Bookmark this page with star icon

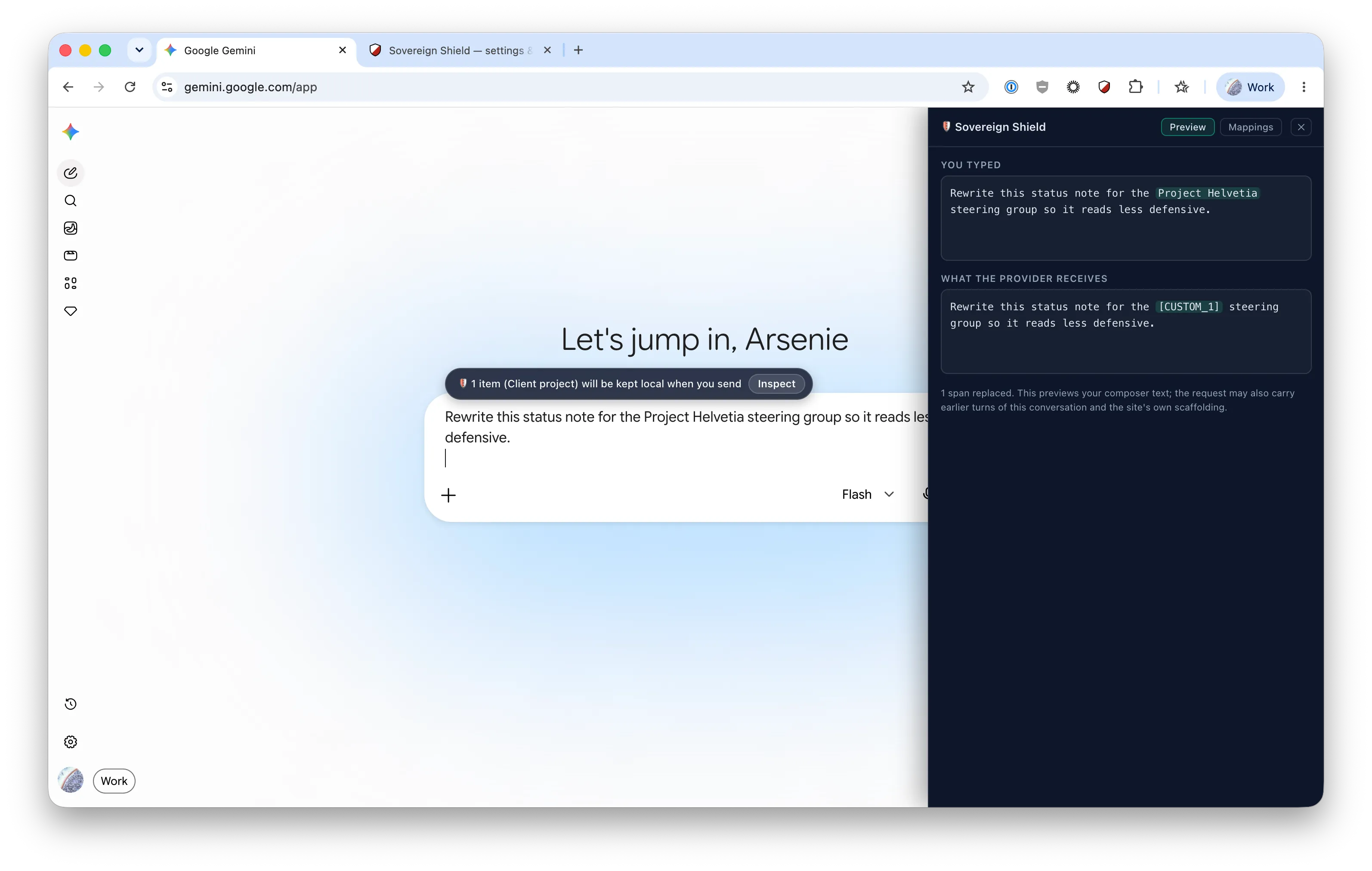[968, 86]
